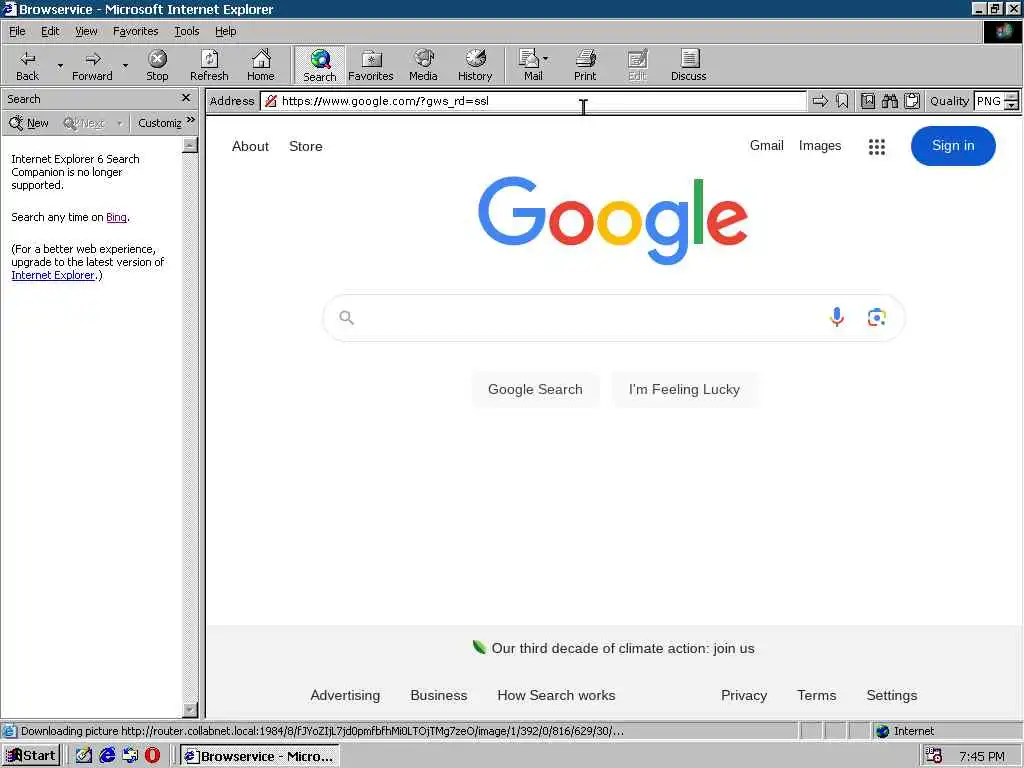Expand the Search pane toolbar chevron
Screen dimensions: 1024x768
[191, 120]
